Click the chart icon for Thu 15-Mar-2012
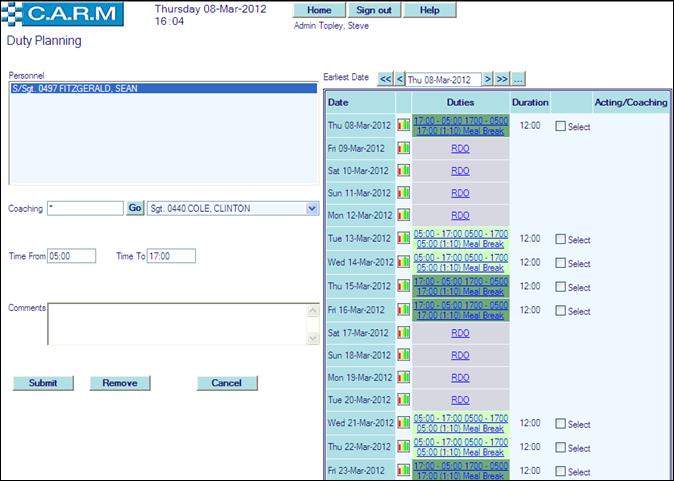This screenshot has height=481, width=674. pyautogui.click(x=404, y=286)
